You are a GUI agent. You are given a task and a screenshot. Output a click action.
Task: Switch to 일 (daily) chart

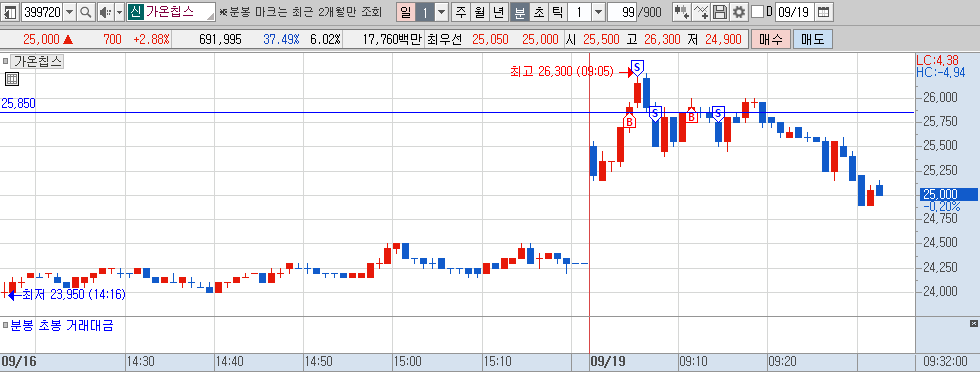pyautogui.click(x=406, y=11)
